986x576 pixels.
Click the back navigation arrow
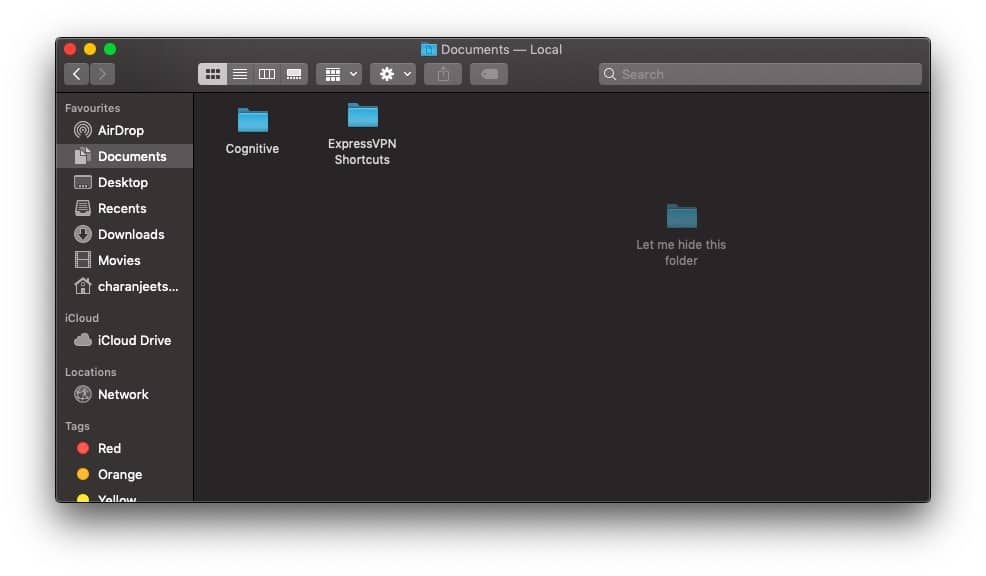[77, 74]
